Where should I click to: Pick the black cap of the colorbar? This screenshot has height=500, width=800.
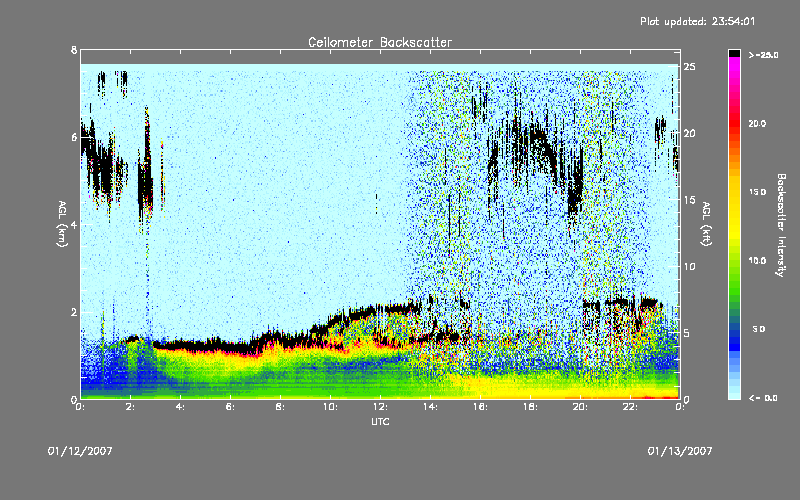click(734, 53)
